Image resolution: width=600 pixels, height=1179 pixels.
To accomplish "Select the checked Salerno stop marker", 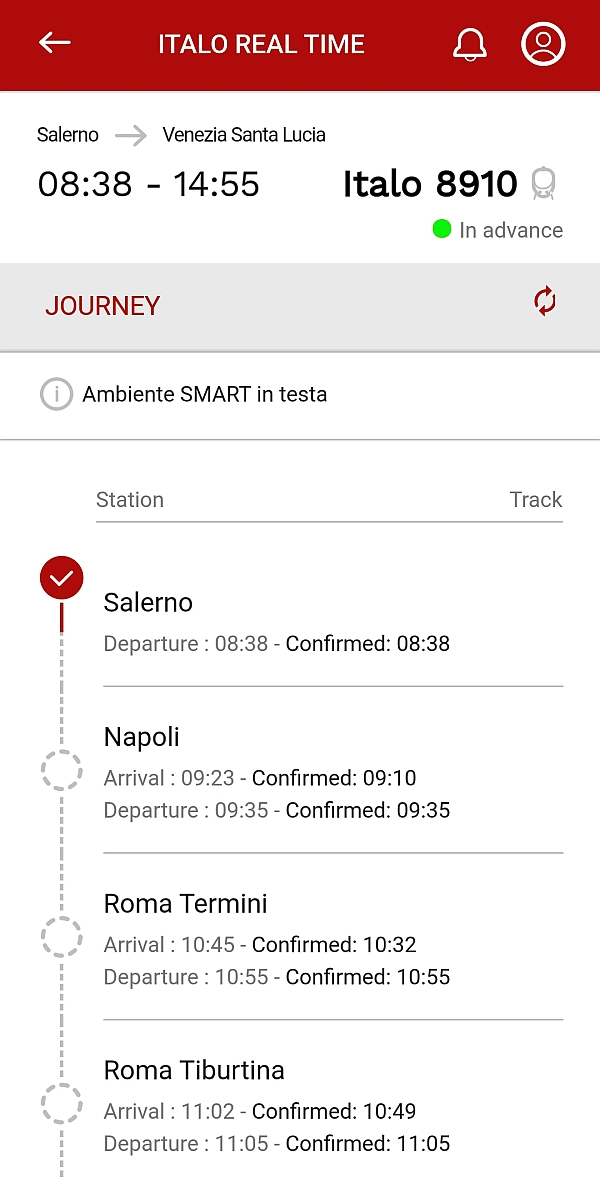I will [61, 578].
